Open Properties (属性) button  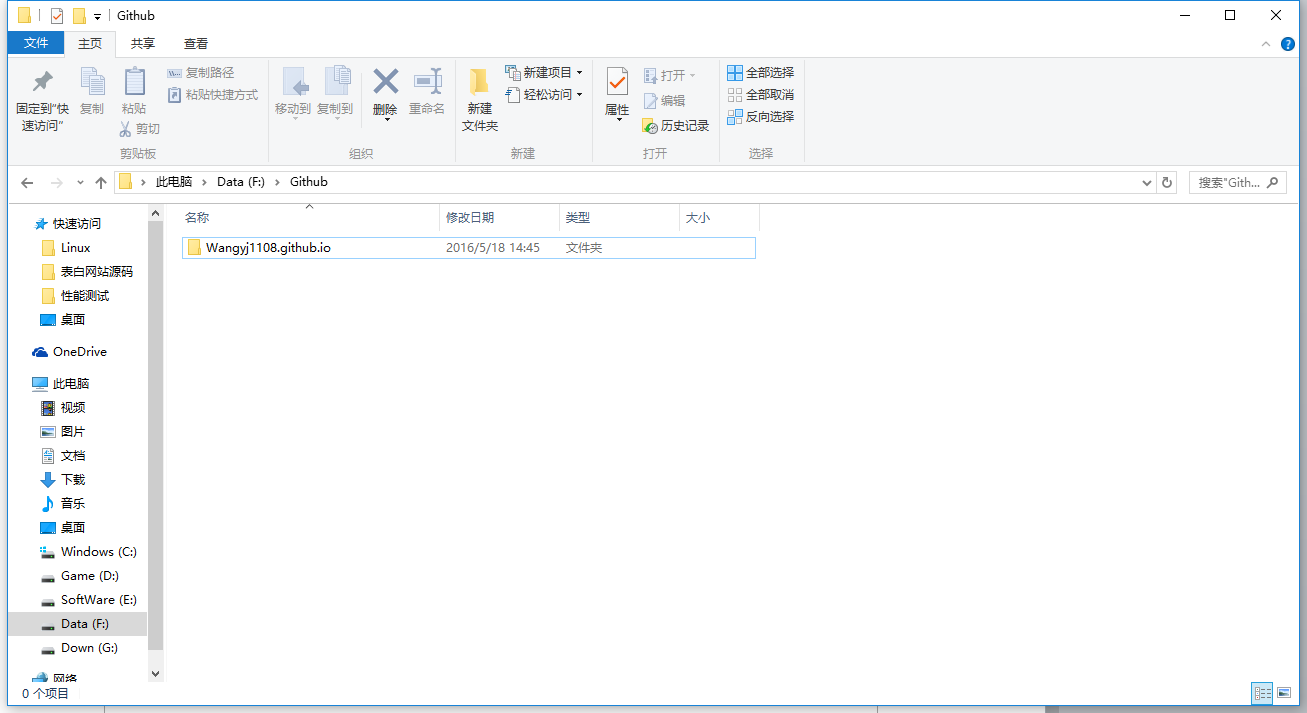click(x=617, y=95)
